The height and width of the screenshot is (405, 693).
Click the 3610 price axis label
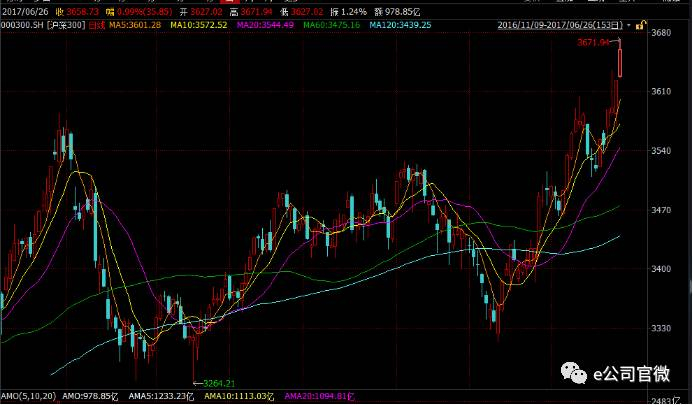tap(661, 92)
